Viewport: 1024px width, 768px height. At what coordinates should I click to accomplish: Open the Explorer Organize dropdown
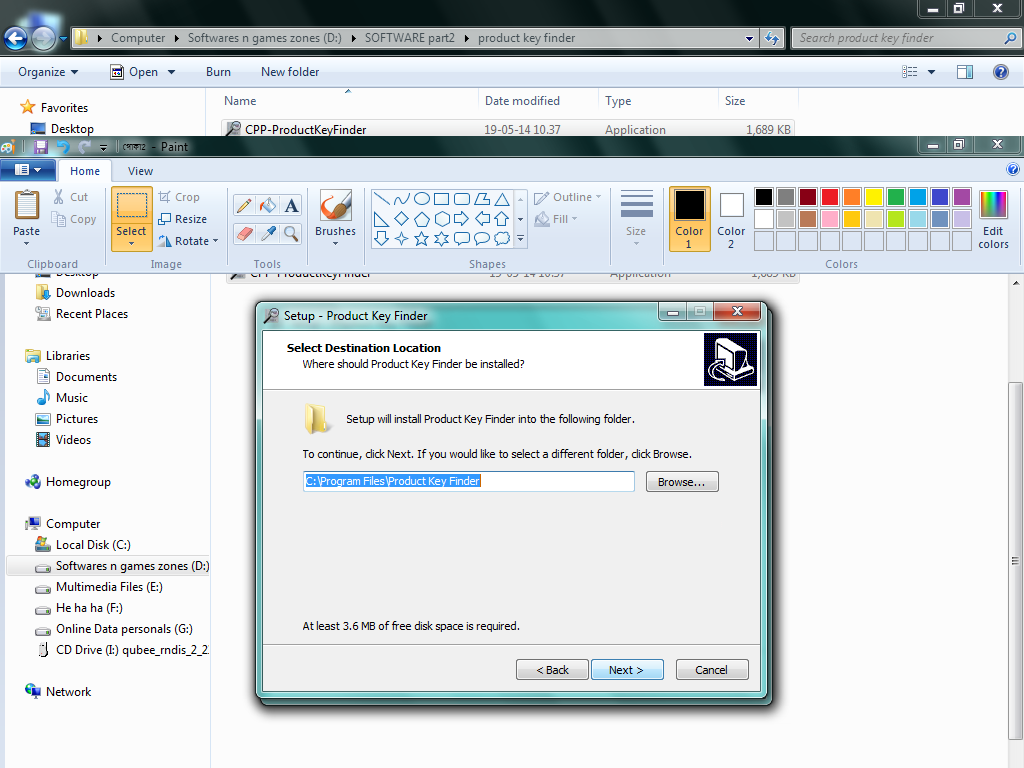pyautogui.click(x=48, y=72)
